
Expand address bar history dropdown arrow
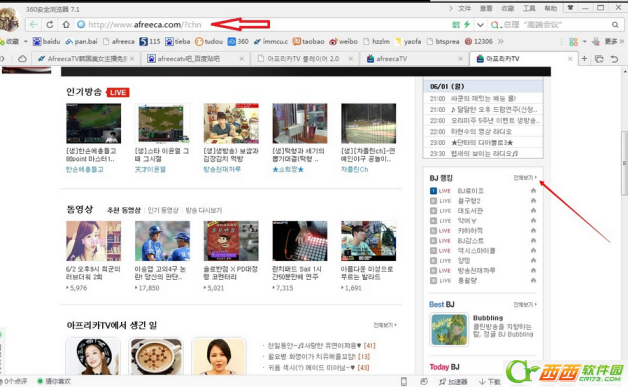tap(480, 25)
